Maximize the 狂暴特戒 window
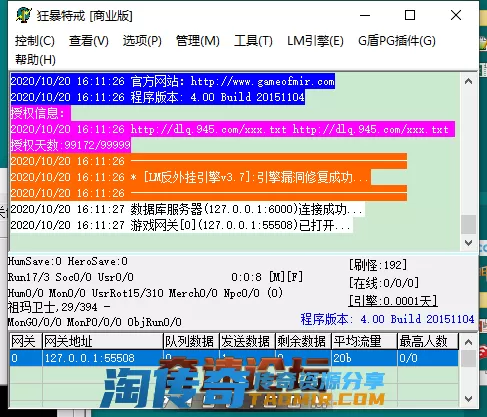 click(x=410, y=15)
